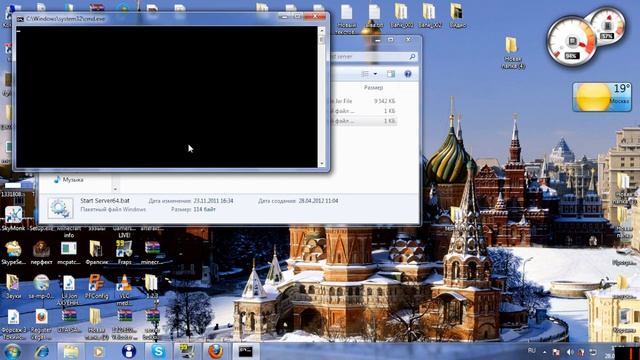
Task: Open the Звуки folder on desktop
Action: [x=13, y=287]
